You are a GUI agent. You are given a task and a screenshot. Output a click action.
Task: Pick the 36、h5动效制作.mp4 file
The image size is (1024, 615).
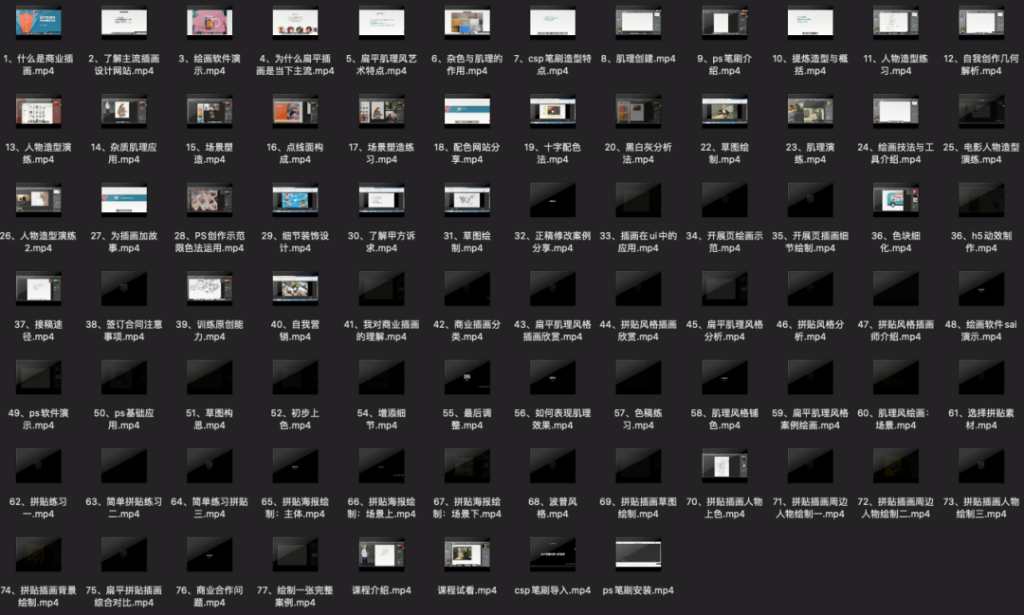(x=981, y=198)
